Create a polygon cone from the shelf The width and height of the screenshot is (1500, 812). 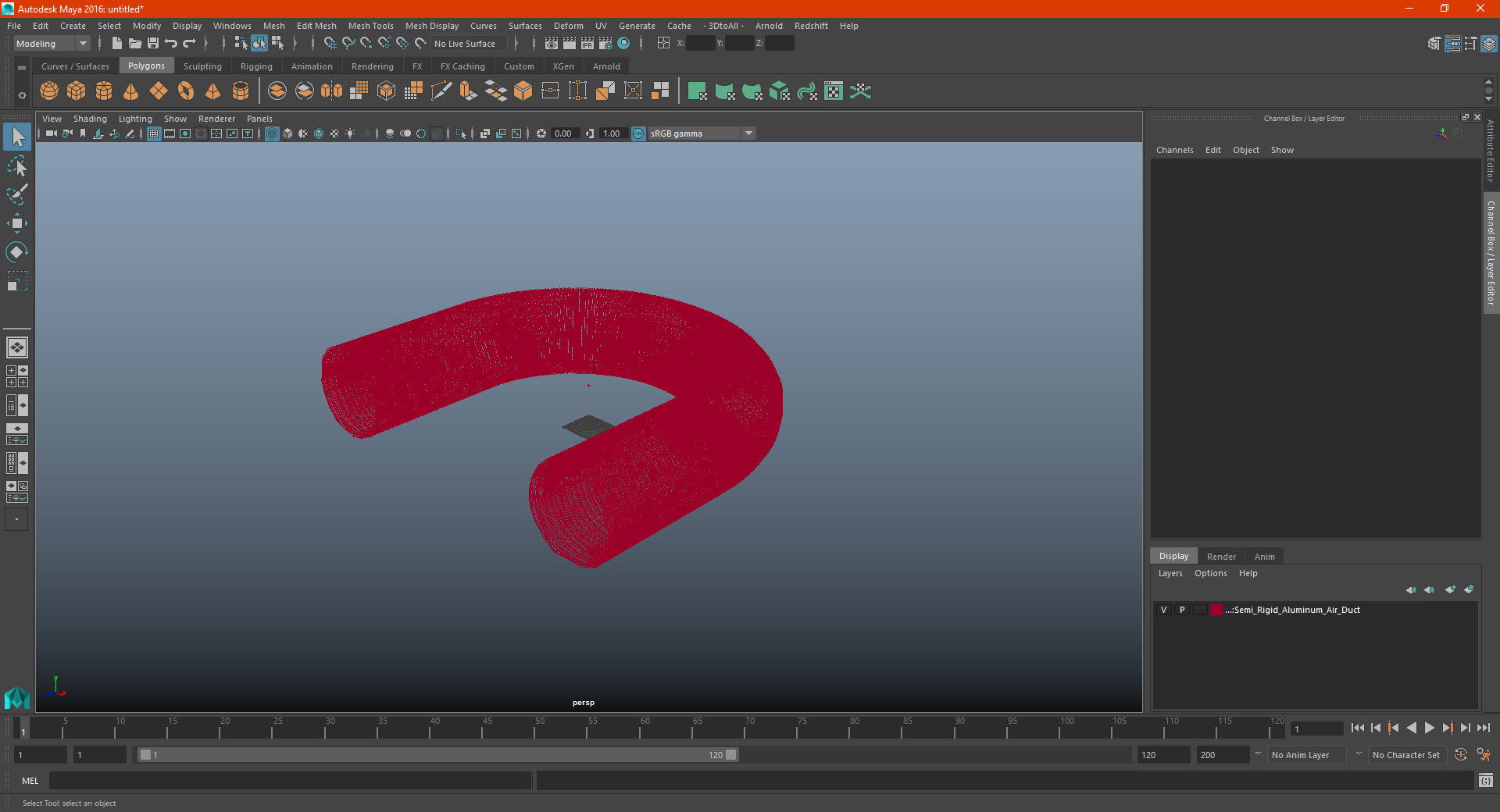click(131, 91)
